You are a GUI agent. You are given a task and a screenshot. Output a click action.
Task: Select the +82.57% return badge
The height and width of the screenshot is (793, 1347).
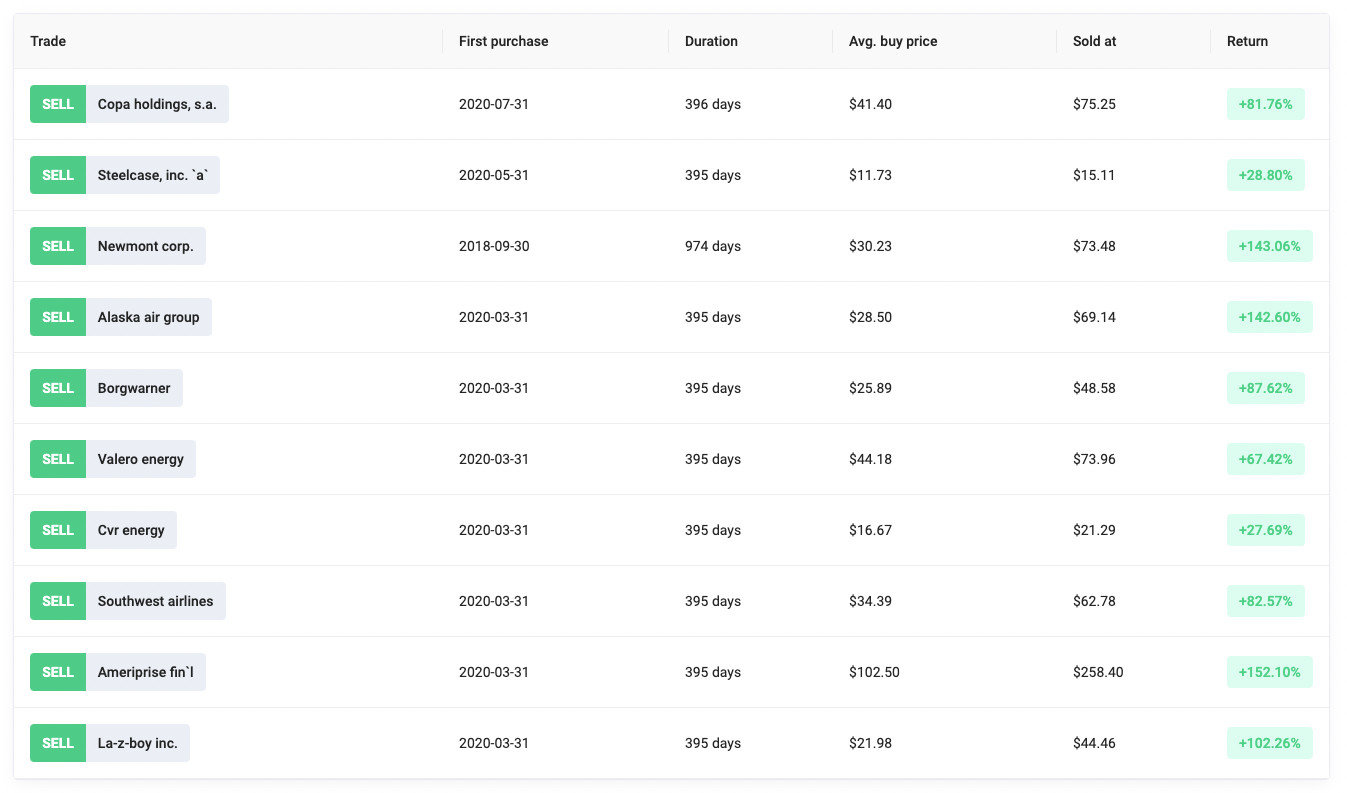1265,601
